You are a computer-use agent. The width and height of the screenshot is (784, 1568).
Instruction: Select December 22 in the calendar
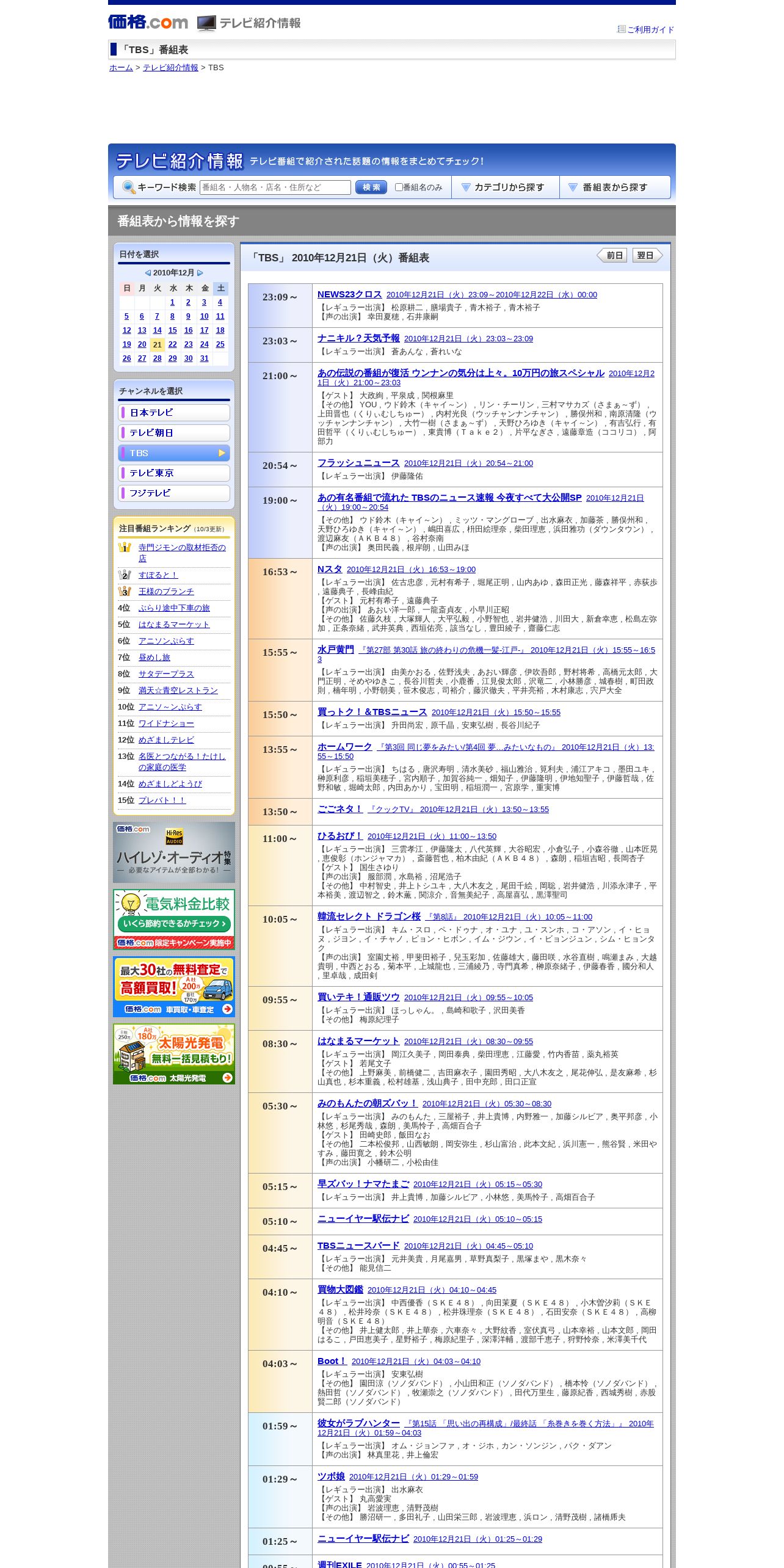point(173,344)
